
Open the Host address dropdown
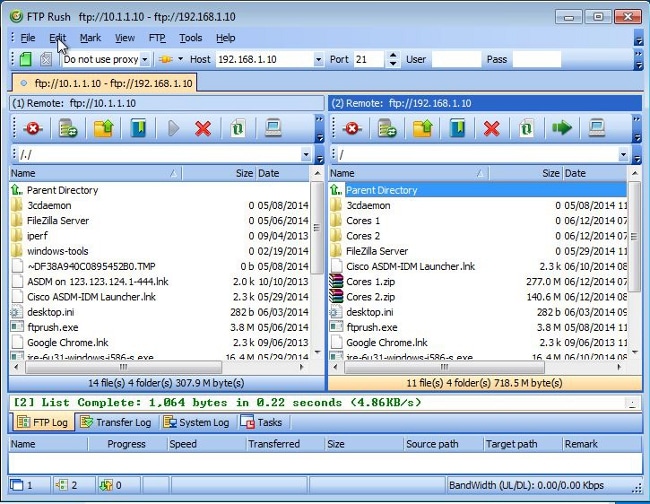click(x=318, y=60)
